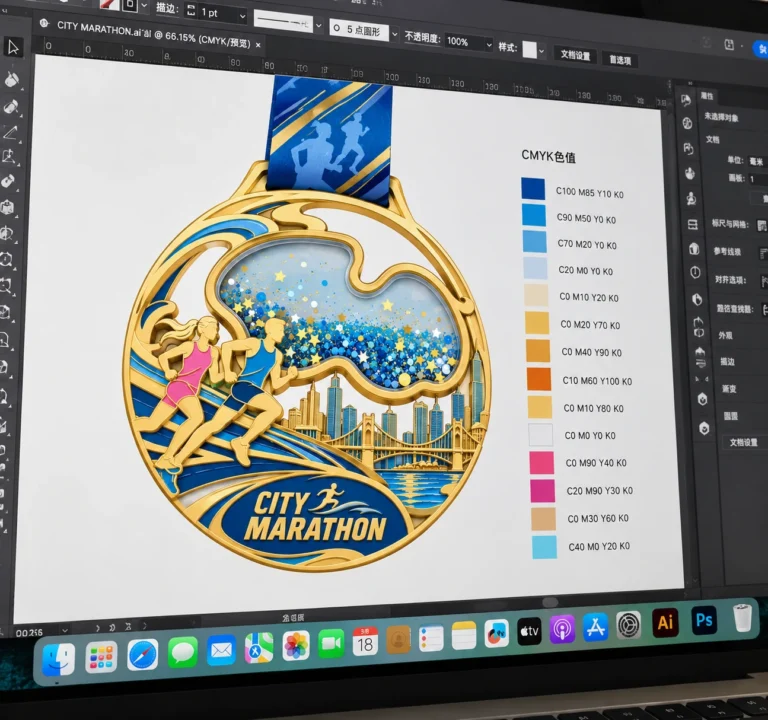768x720 pixels.
Task: Click the Illustrator Ai icon in Dock
Action: 665,623
